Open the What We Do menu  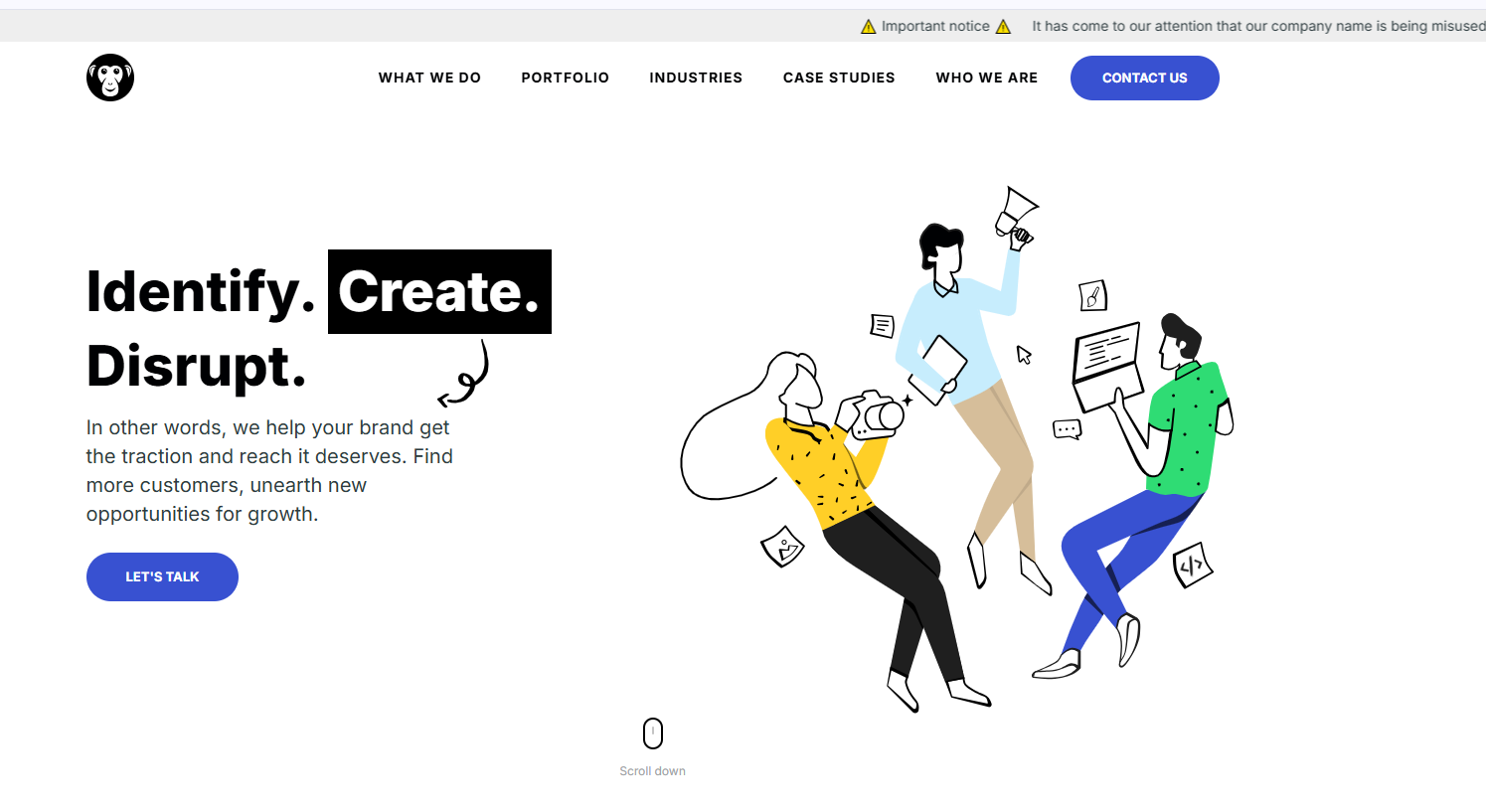coord(429,78)
